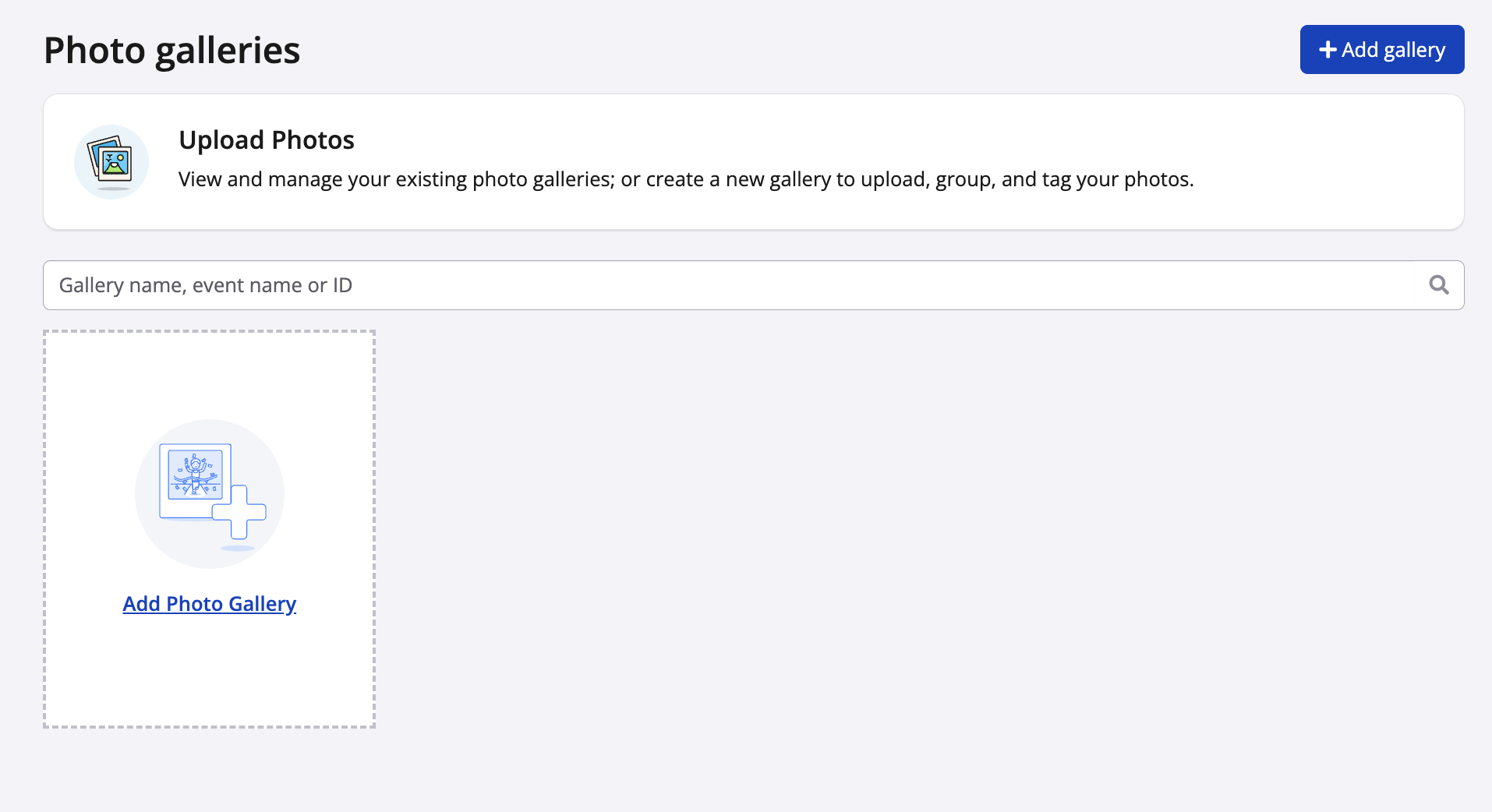
Task: Click the large plus symbol in gallery illustration
Action: click(240, 512)
